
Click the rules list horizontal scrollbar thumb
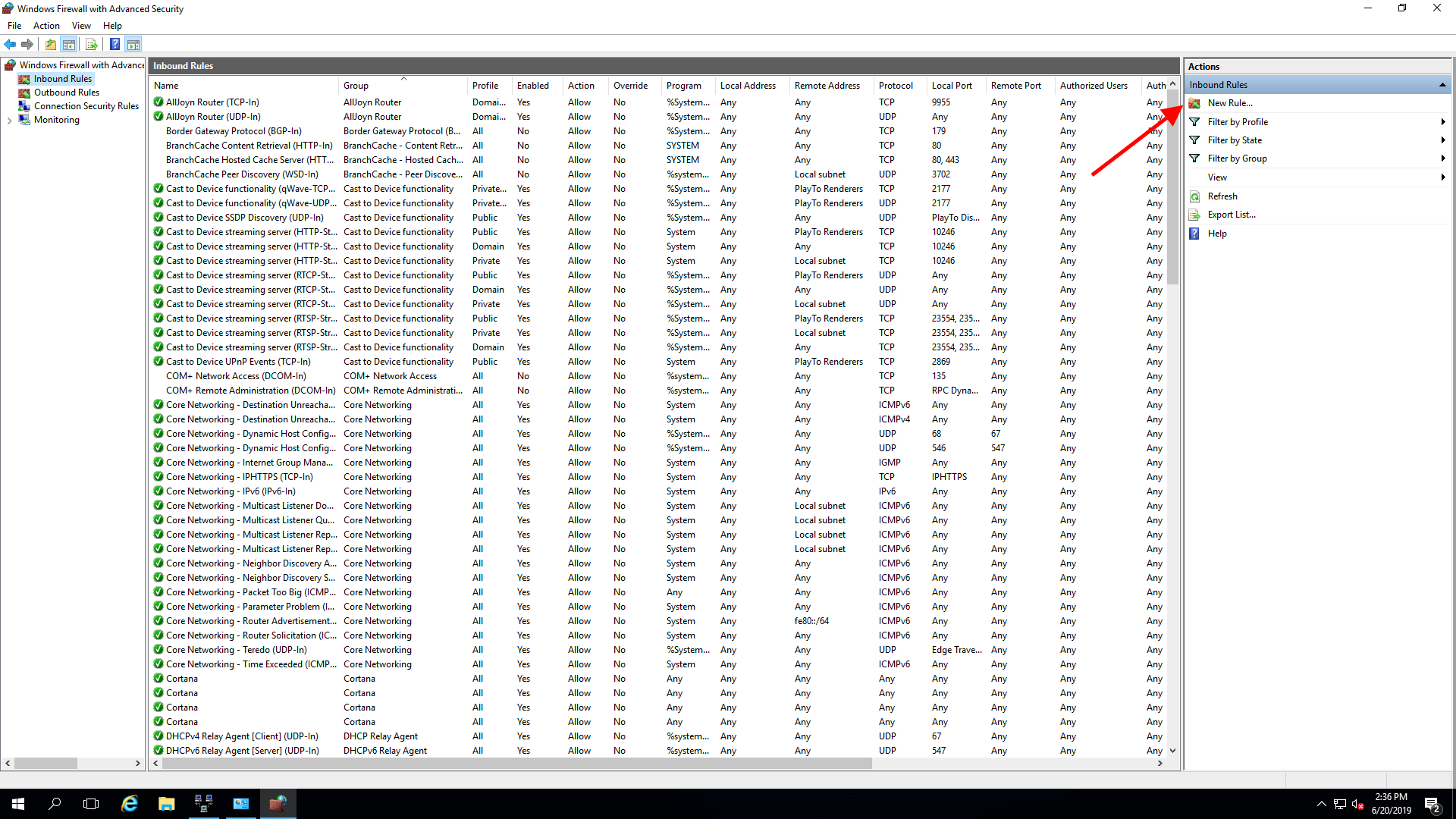coord(517,764)
